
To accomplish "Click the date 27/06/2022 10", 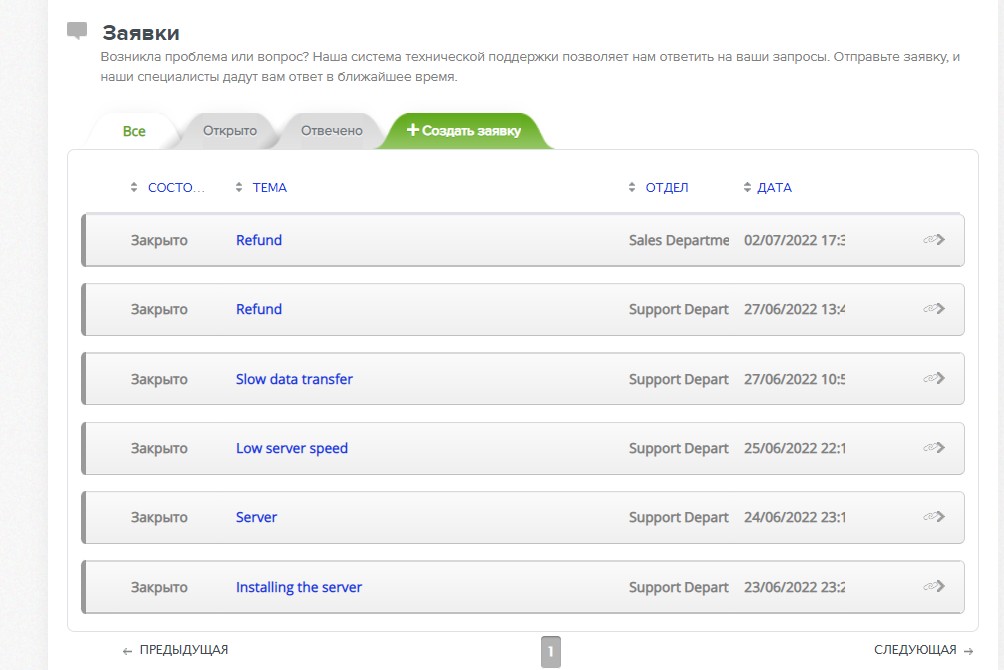I will coord(794,379).
